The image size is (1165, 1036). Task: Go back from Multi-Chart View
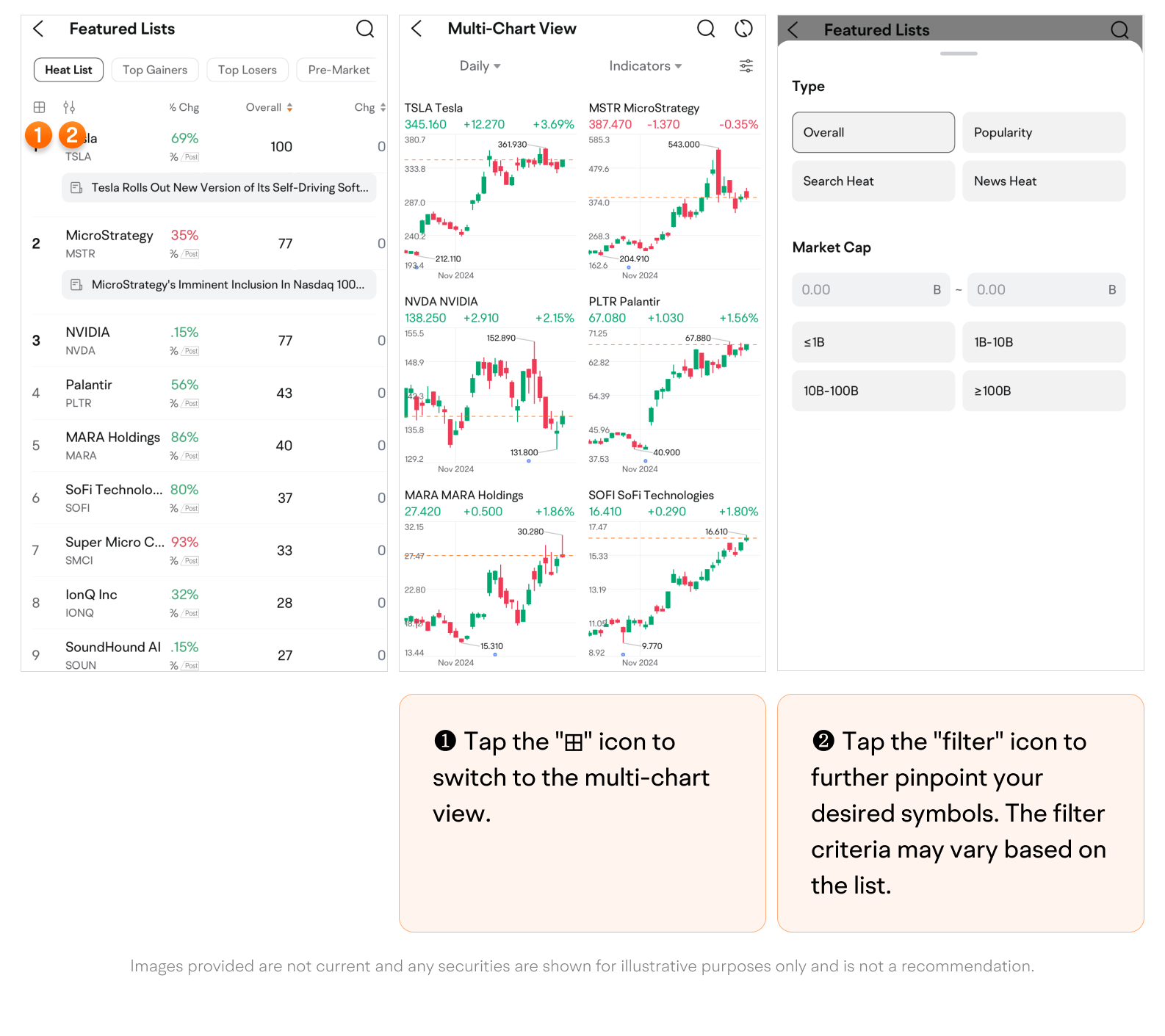click(x=416, y=29)
